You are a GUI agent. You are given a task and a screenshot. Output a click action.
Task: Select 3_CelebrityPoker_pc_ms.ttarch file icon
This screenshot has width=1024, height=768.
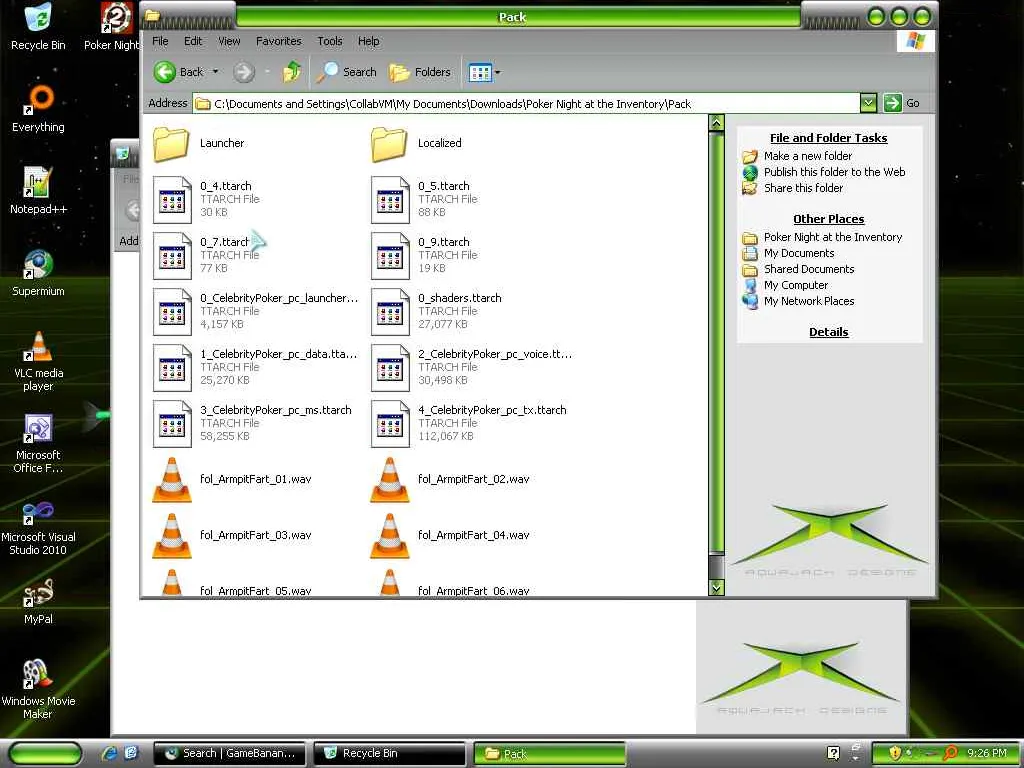(172, 424)
